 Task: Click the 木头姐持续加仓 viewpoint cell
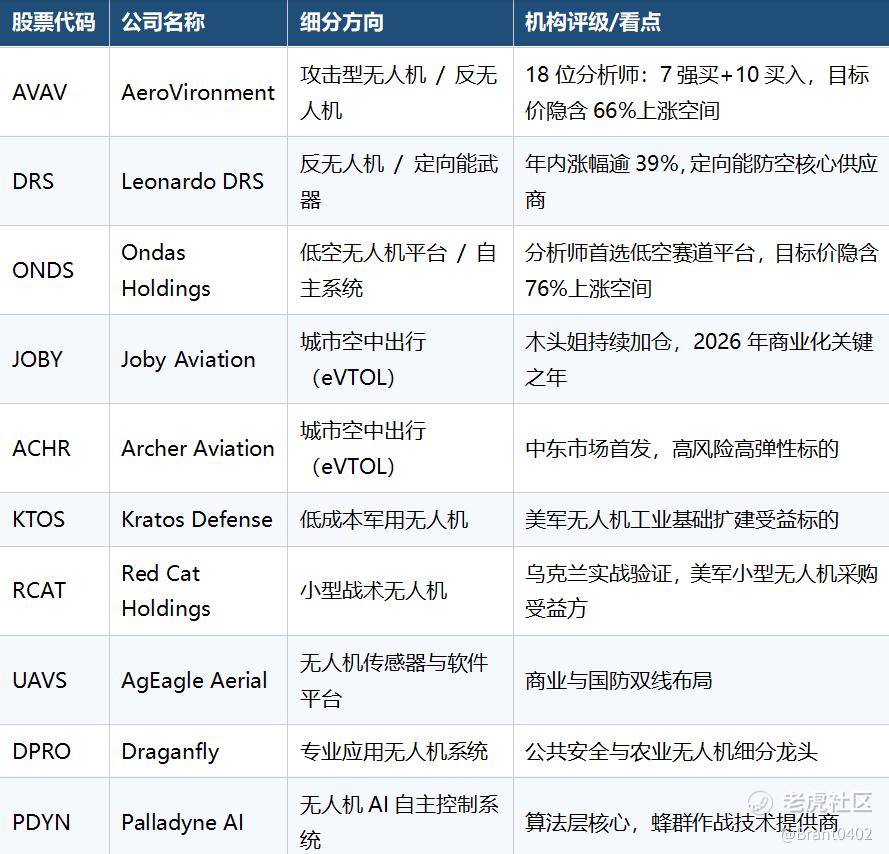[701, 359]
